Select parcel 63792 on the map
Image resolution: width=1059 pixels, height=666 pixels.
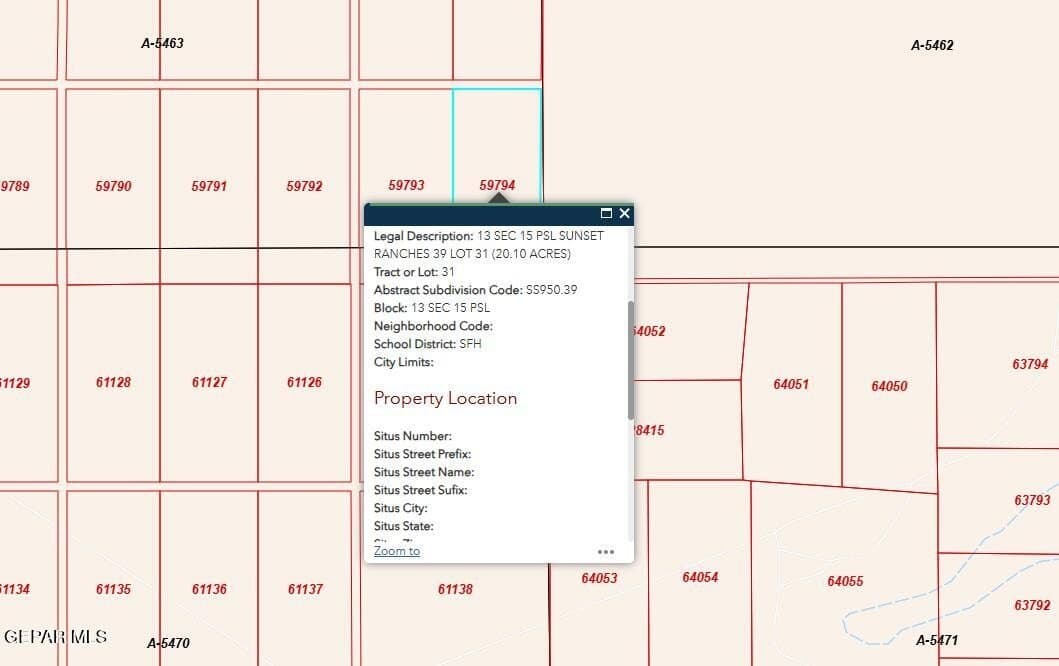pyautogui.click(x=1032, y=605)
